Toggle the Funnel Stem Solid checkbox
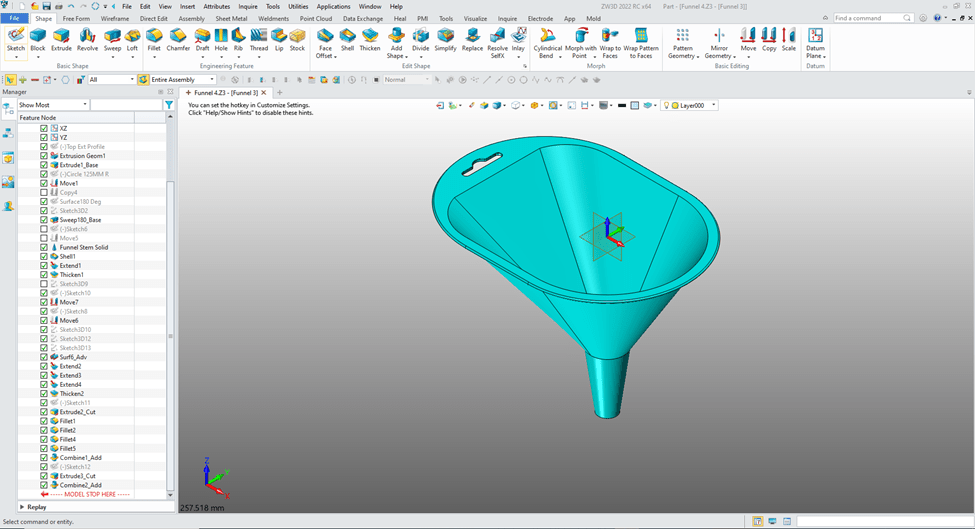The image size is (975, 529). point(44,247)
